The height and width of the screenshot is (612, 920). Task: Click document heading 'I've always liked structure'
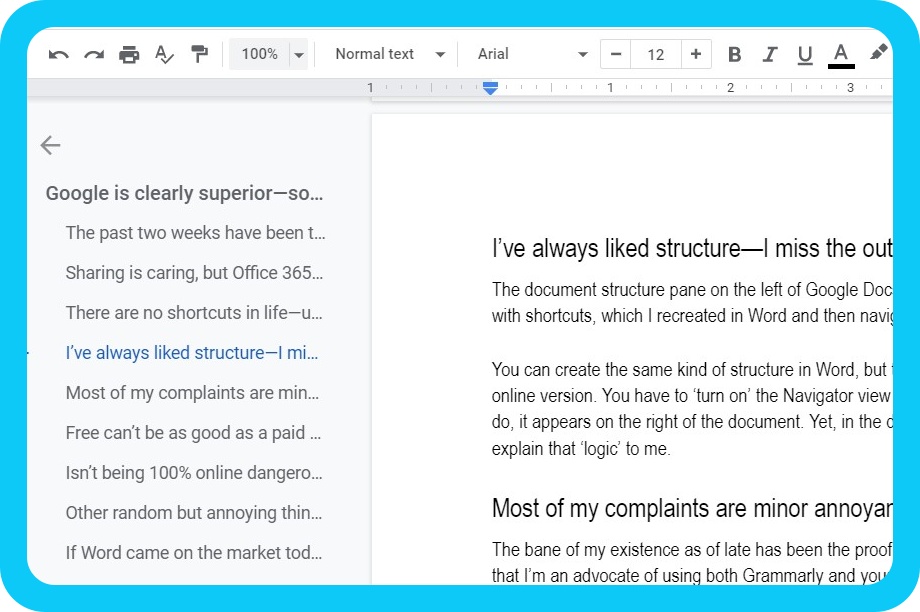pyautogui.click(x=692, y=248)
